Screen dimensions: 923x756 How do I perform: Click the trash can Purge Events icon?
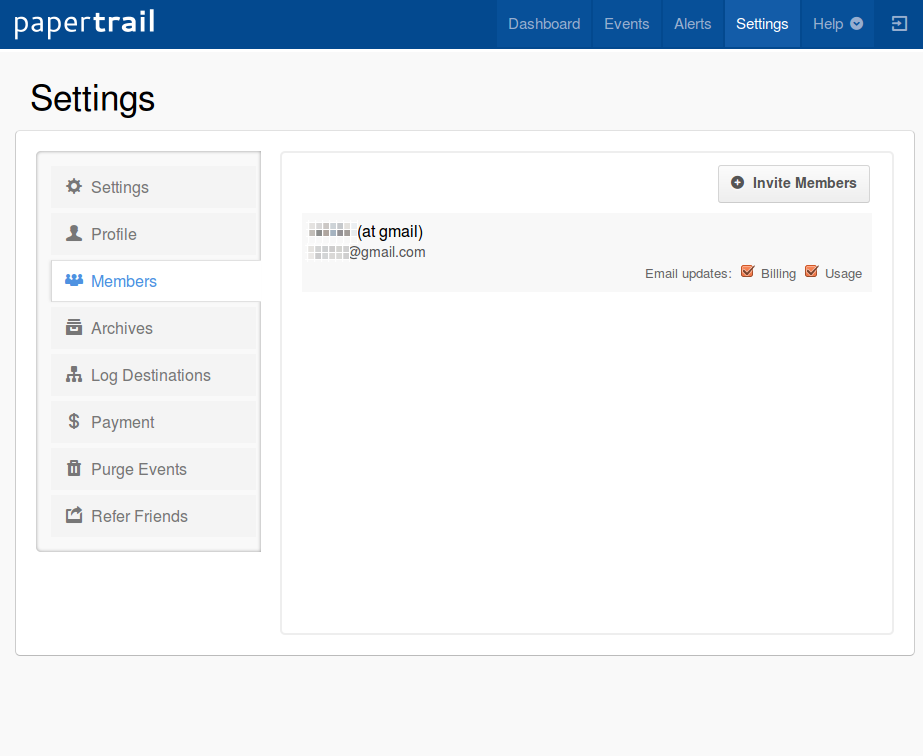click(x=74, y=469)
